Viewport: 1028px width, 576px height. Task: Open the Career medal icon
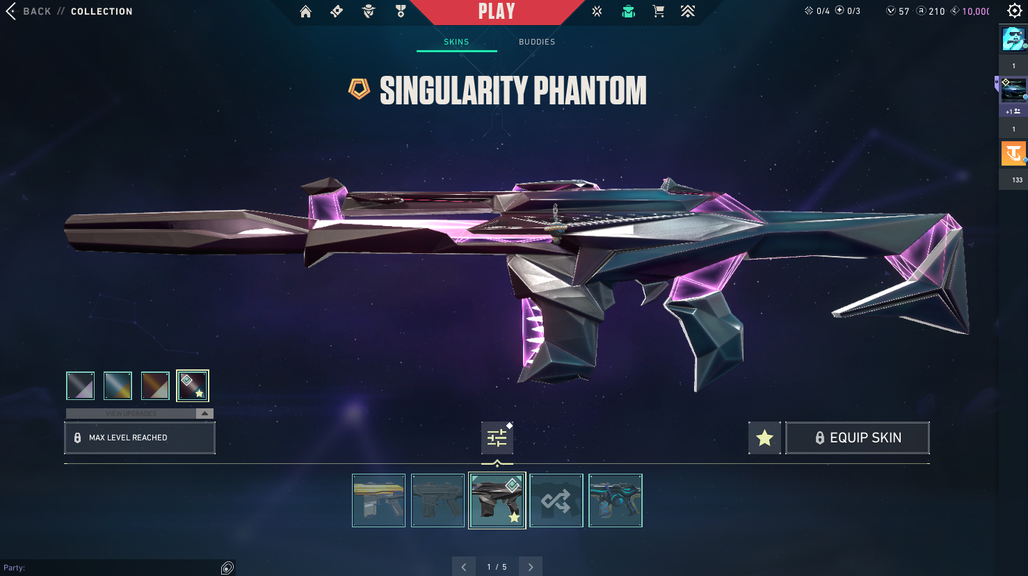pos(400,11)
